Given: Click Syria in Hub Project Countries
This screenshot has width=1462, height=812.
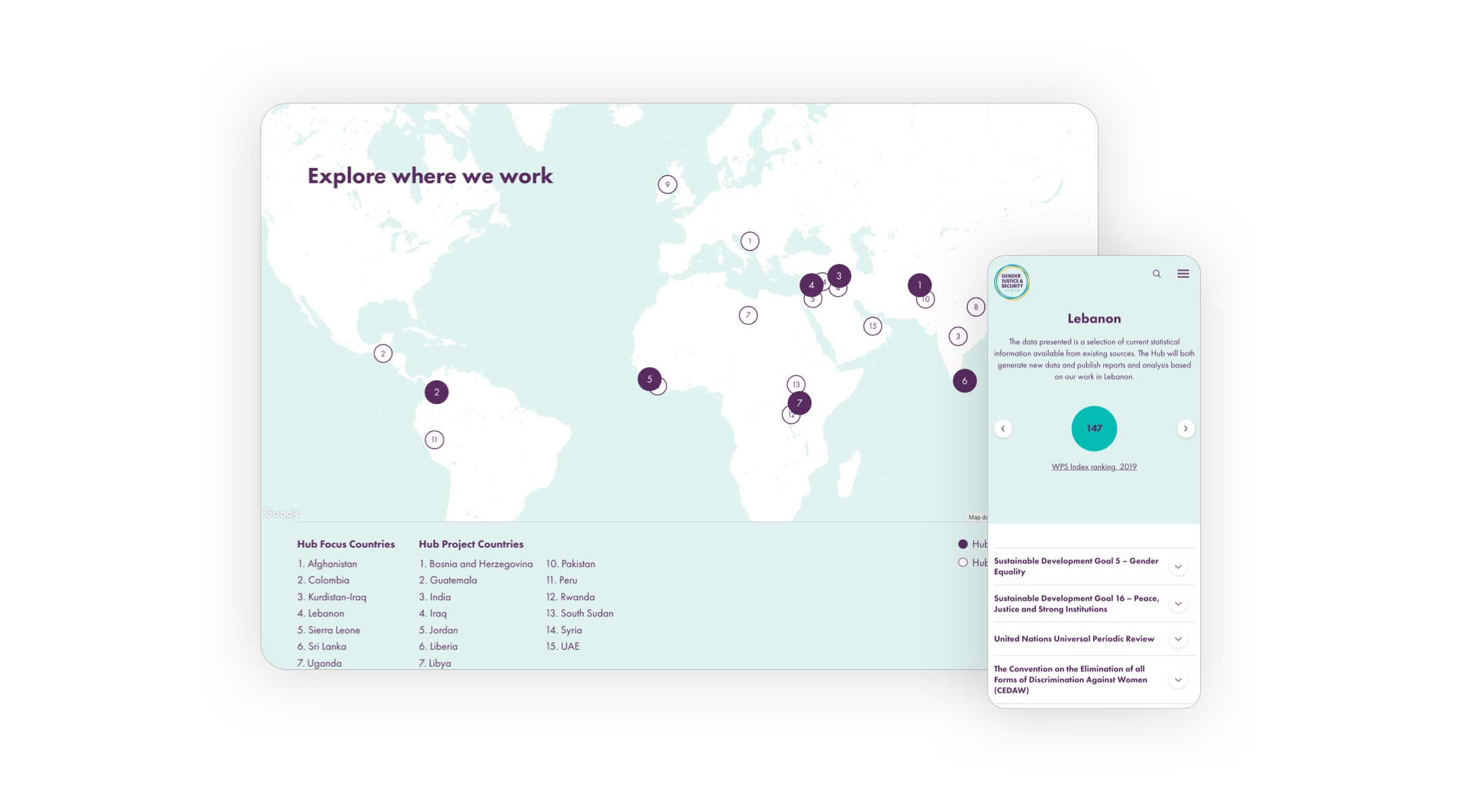Looking at the screenshot, I should (564, 630).
